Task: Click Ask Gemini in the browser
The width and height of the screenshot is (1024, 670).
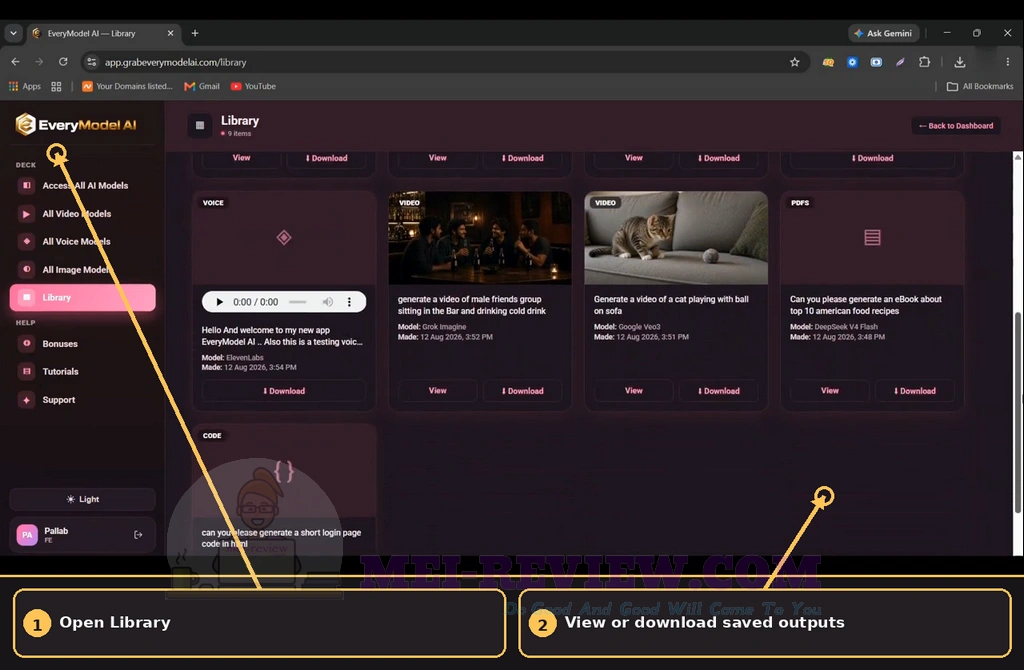Action: pos(883,33)
